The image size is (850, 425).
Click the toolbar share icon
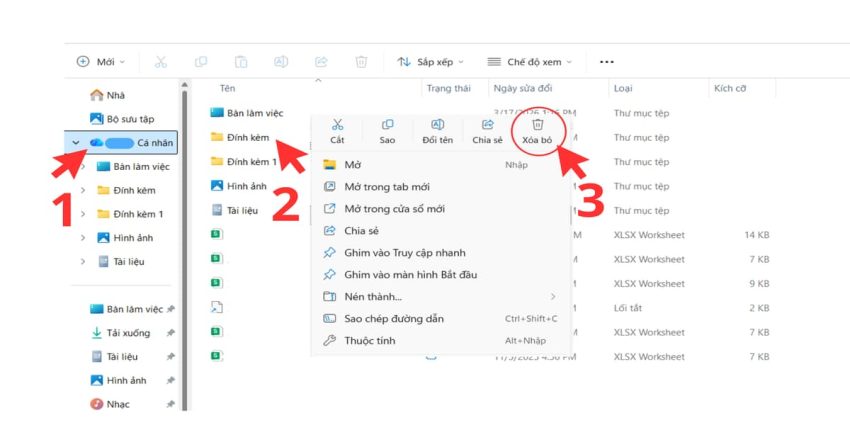click(321, 62)
